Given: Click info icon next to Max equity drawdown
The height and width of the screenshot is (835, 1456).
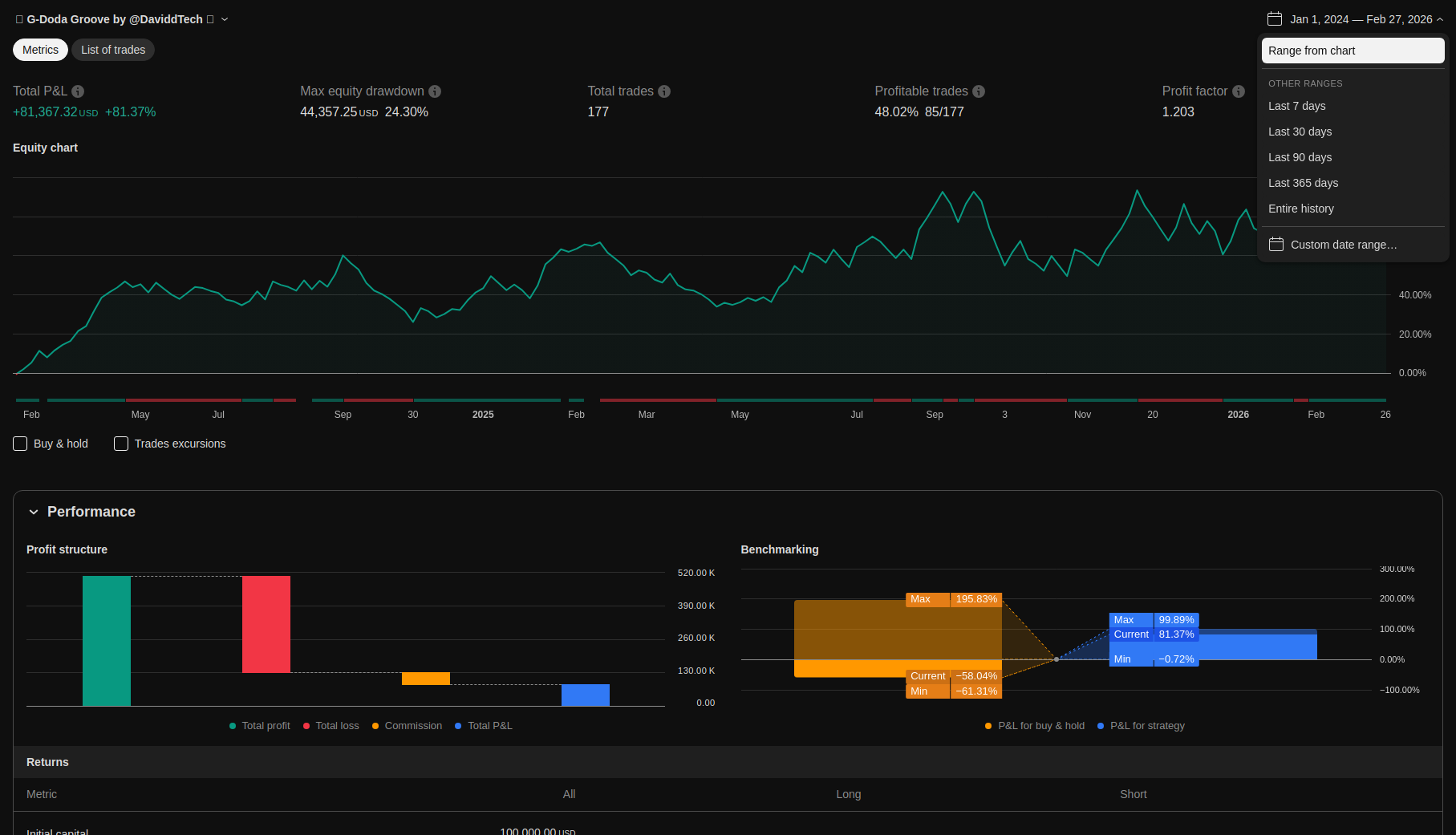Looking at the screenshot, I should click(435, 91).
